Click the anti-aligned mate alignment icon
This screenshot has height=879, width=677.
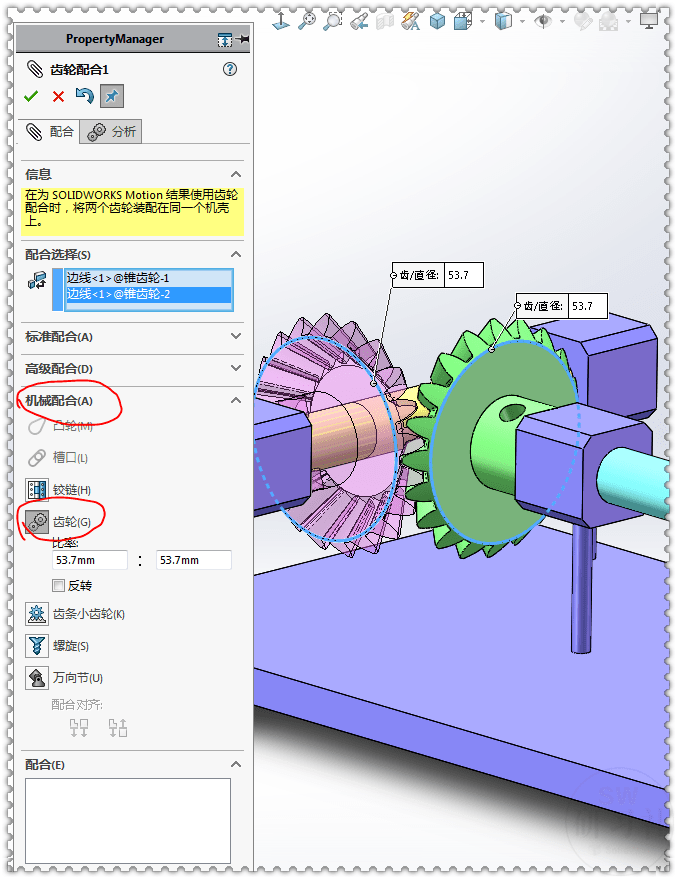118,728
